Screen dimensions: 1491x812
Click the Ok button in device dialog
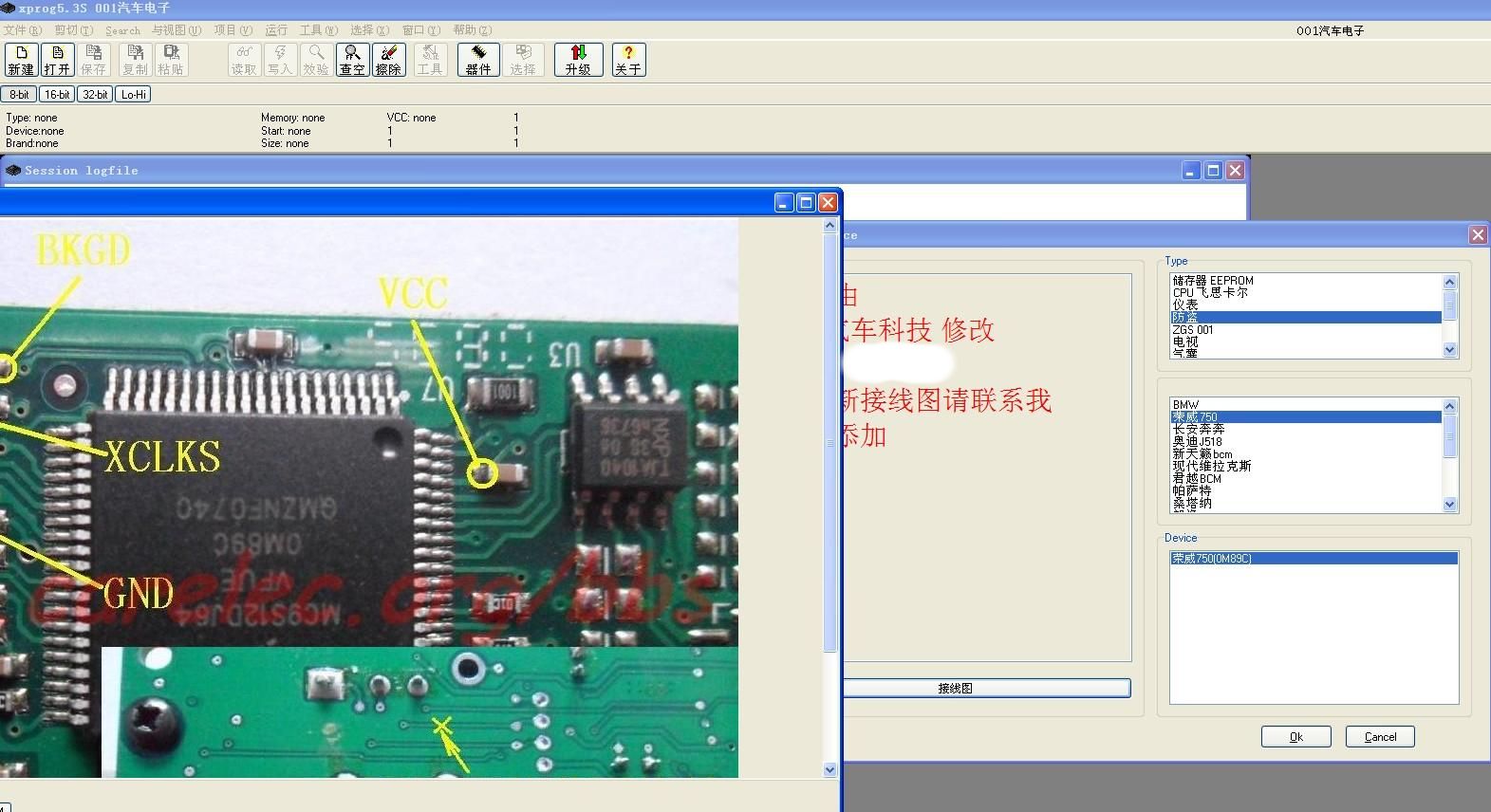tap(1295, 737)
